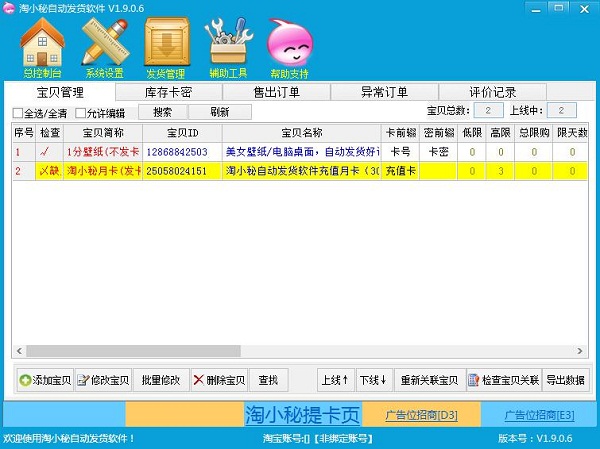Click 淘小秘自动发货软件充值月卡 name cell
This screenshot has height=449, width=600.
tap(302, 171)
